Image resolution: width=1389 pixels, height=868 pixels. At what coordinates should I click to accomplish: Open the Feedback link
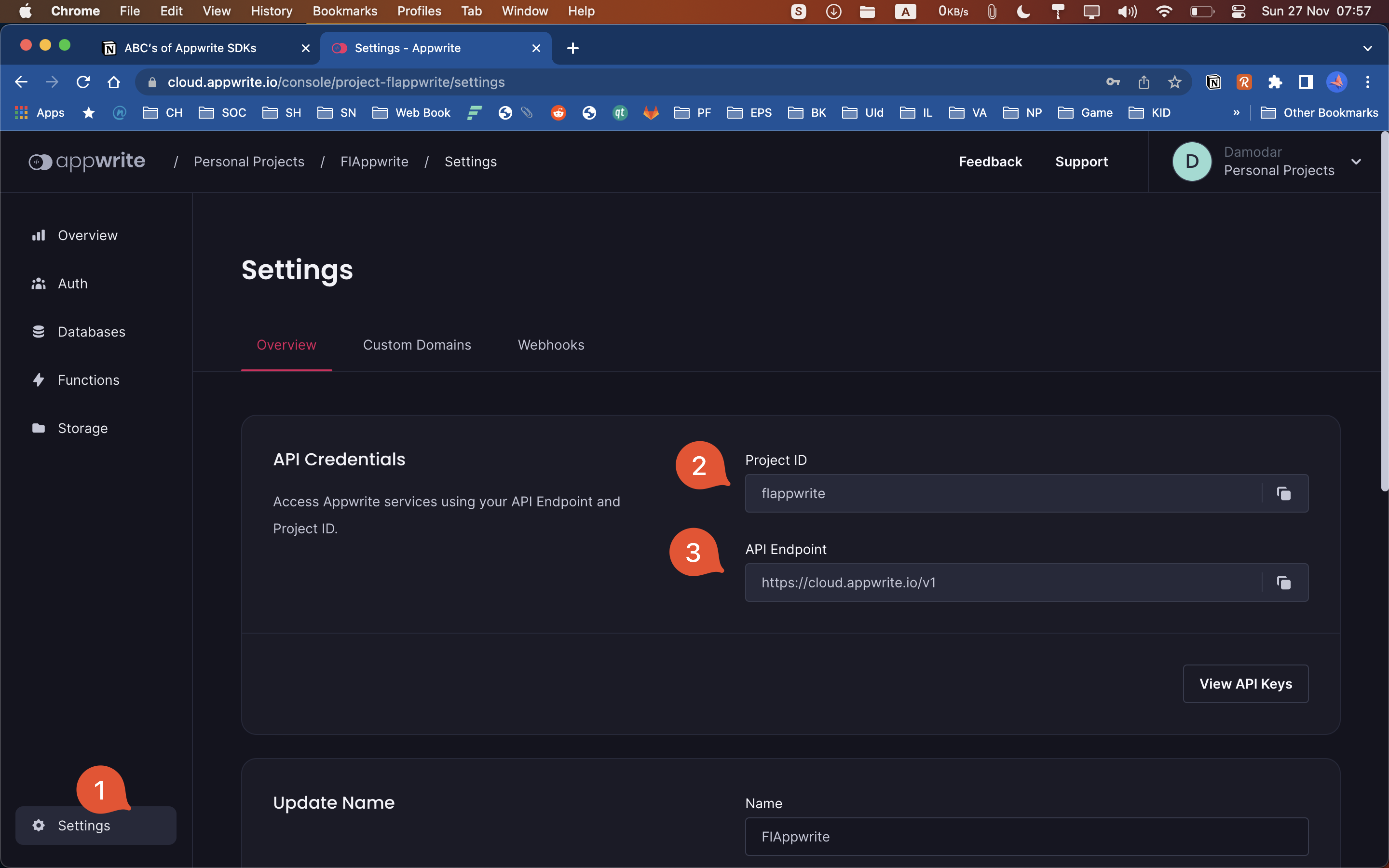click(x=990, y=162)
